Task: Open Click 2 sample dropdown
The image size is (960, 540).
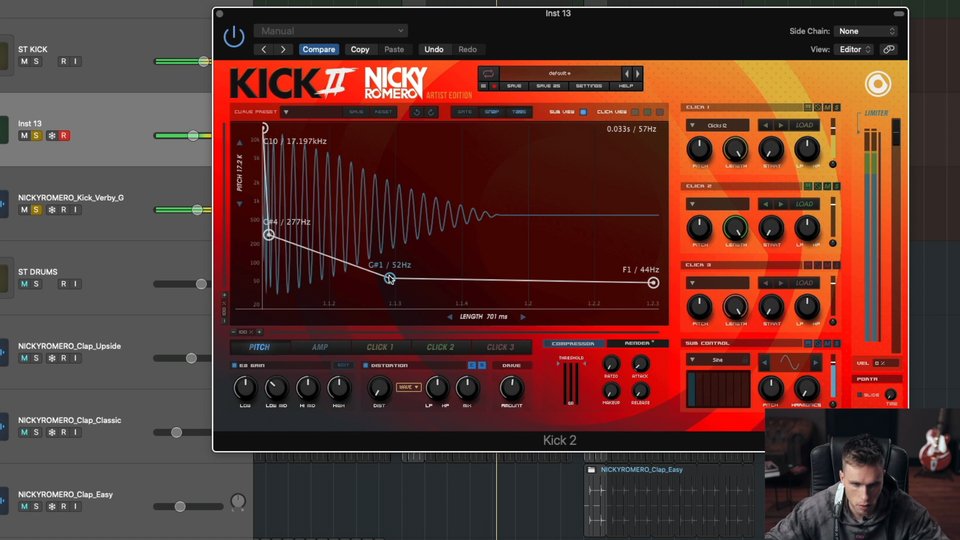Action: tap(717, 204)
